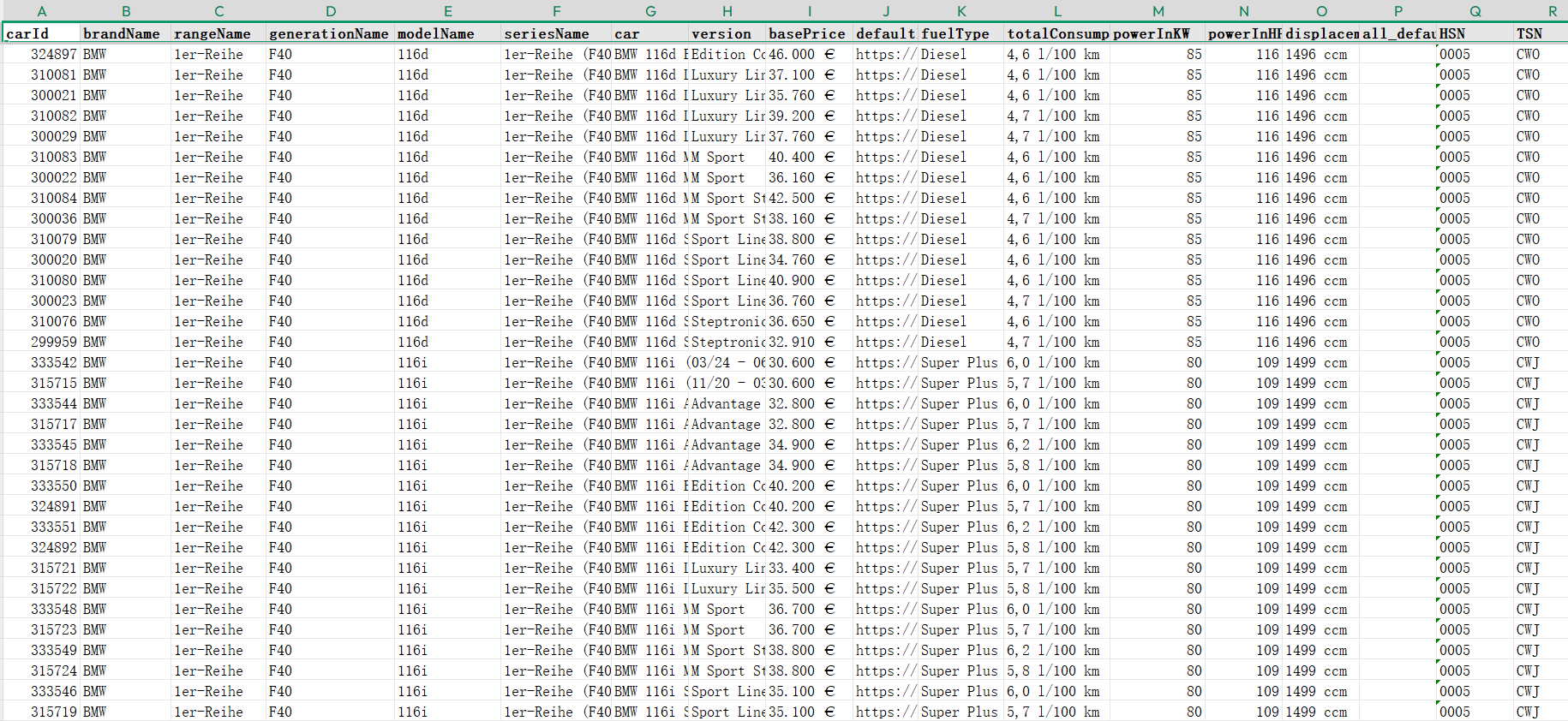Click the 32.910 € base price cell
Image resolution: width=1568 pixels, height=721 pixels.
click(801, 342)
